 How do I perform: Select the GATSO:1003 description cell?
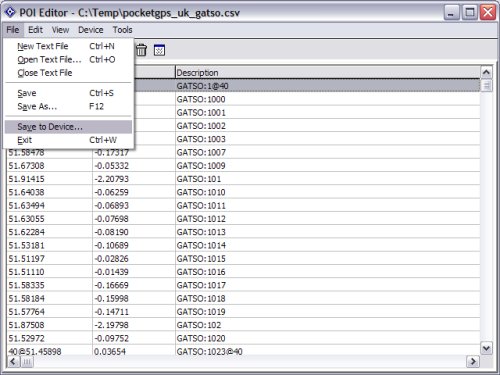[x=328, y=139]
